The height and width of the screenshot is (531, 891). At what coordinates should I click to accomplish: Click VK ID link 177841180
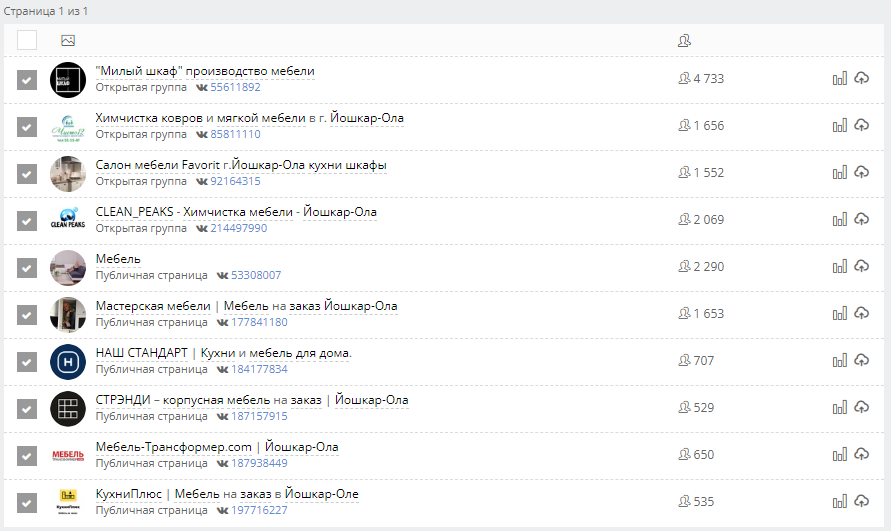pos(259,322)
